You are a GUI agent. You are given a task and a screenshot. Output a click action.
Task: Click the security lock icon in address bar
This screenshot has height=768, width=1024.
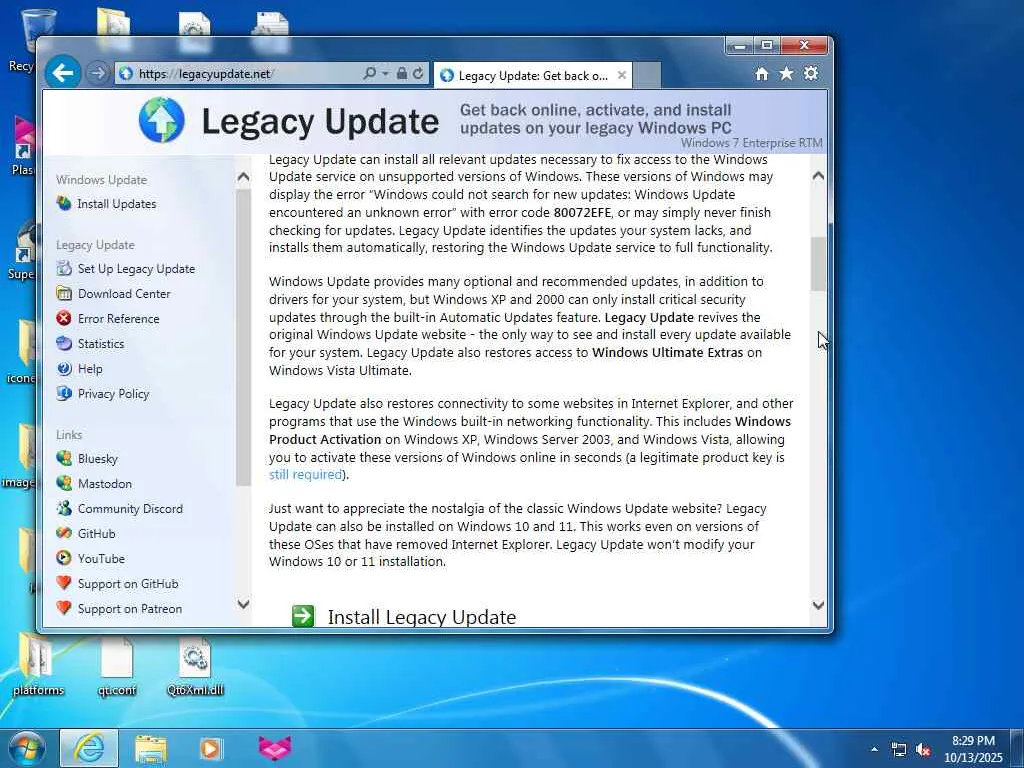402,73
